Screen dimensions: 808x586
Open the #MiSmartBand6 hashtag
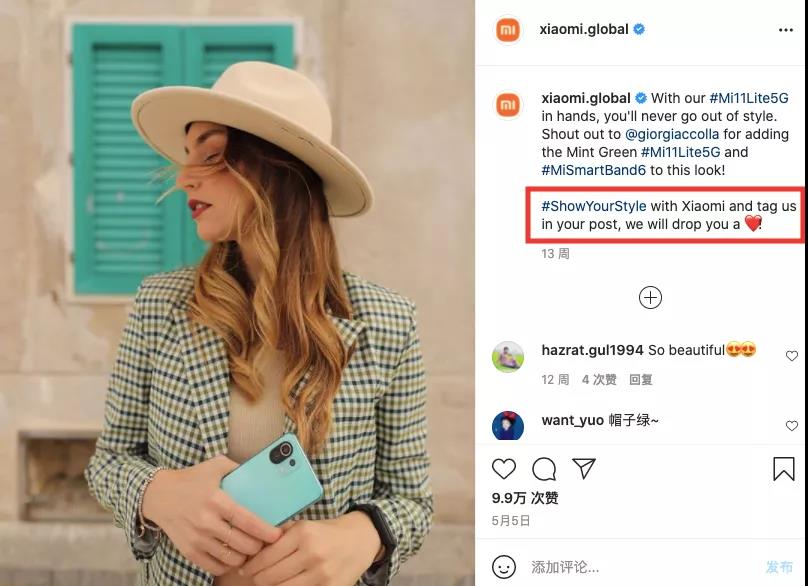pos(593,170)
